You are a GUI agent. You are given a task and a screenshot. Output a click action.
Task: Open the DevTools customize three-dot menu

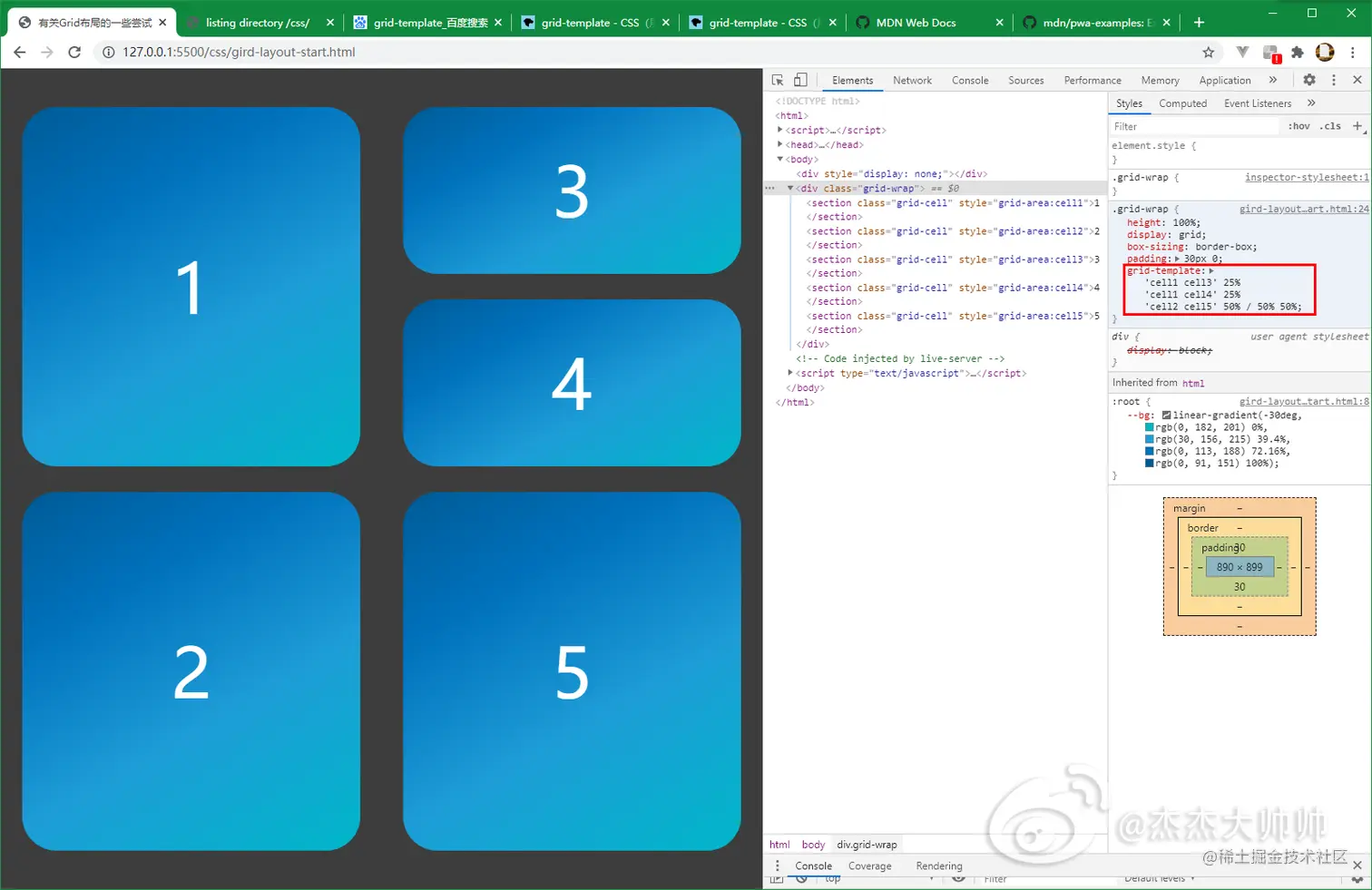(x=1334, y=80)
